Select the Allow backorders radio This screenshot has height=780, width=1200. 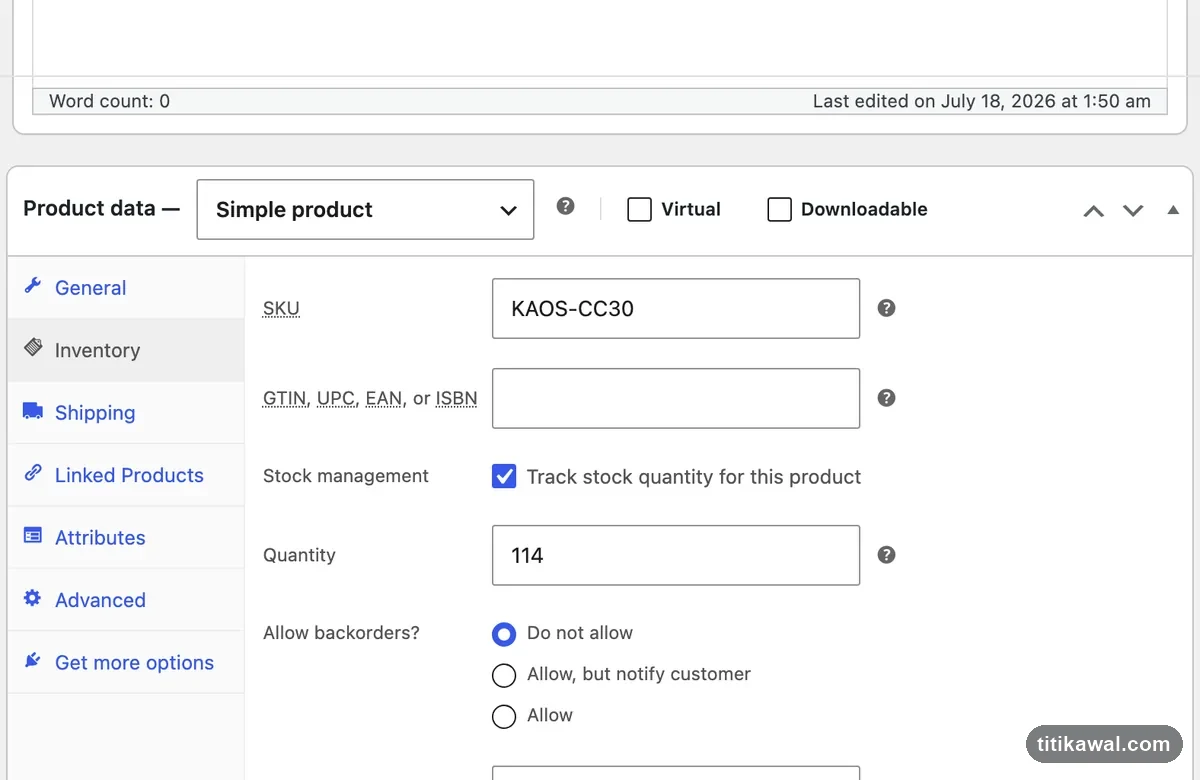click(x=504, y=716)
